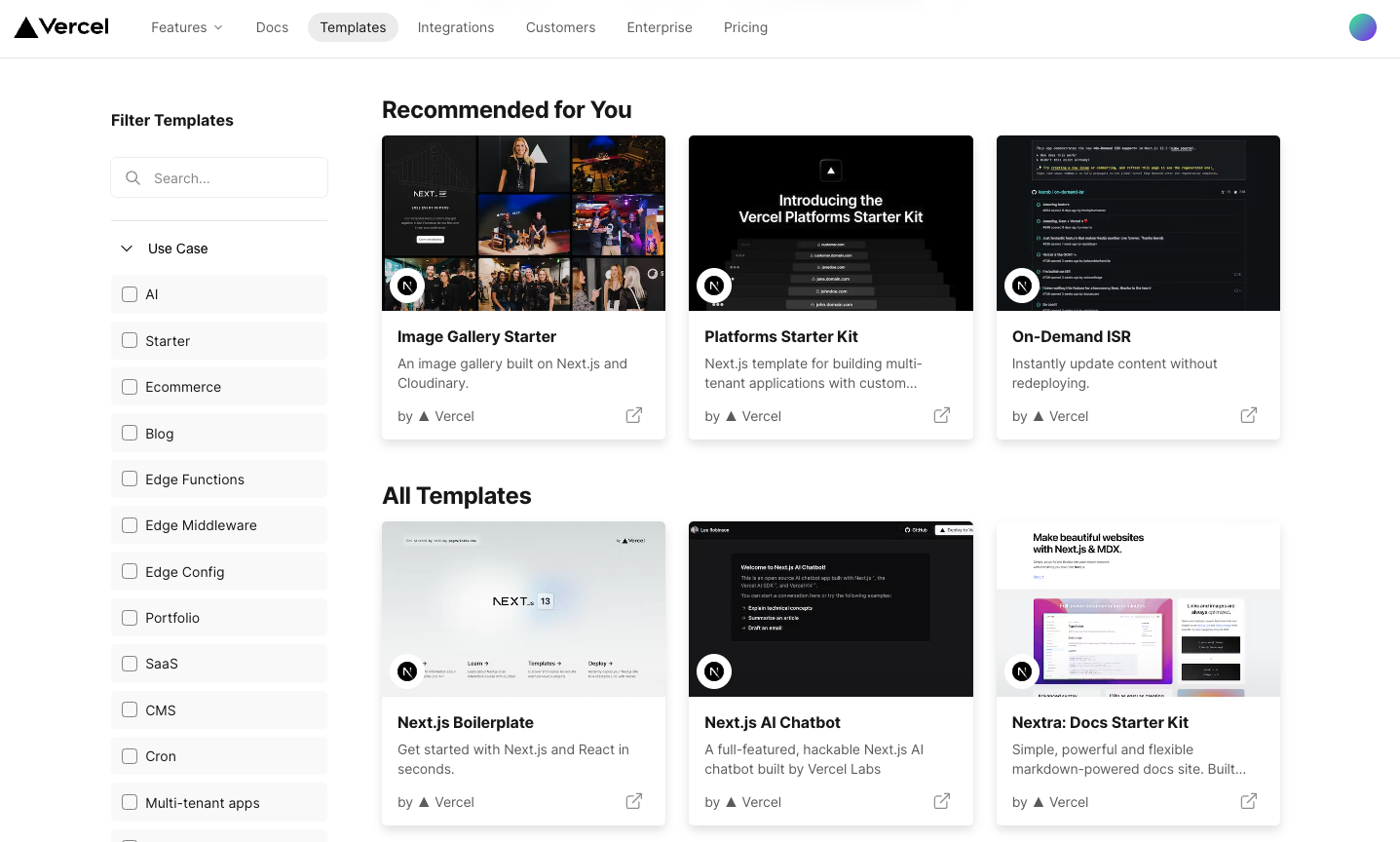The height and width of the screenshot is (842, 1400).
Task: Open the Platforms Starter Kit title link
Action: [x=781, y=336]
